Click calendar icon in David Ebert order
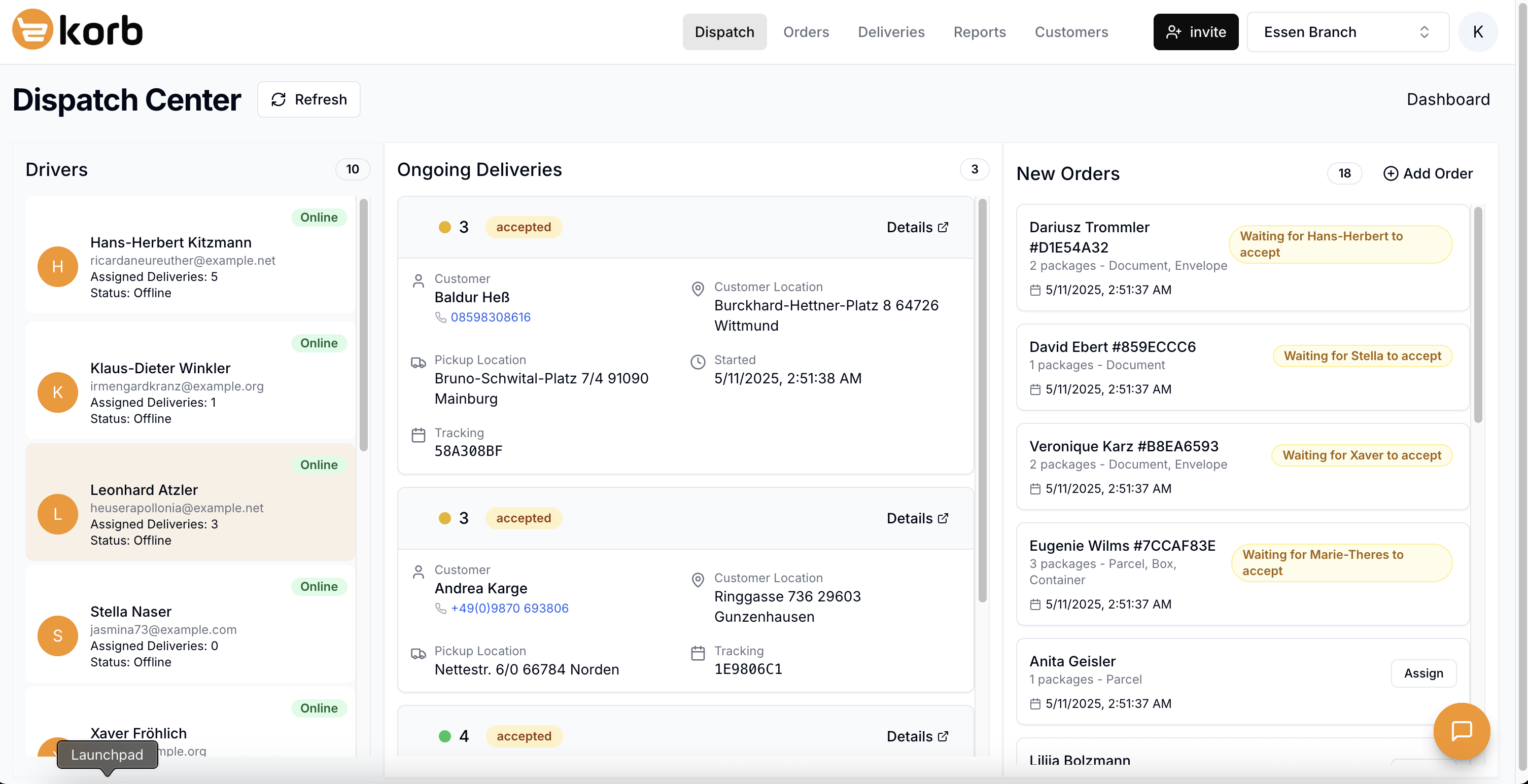 1035,389
